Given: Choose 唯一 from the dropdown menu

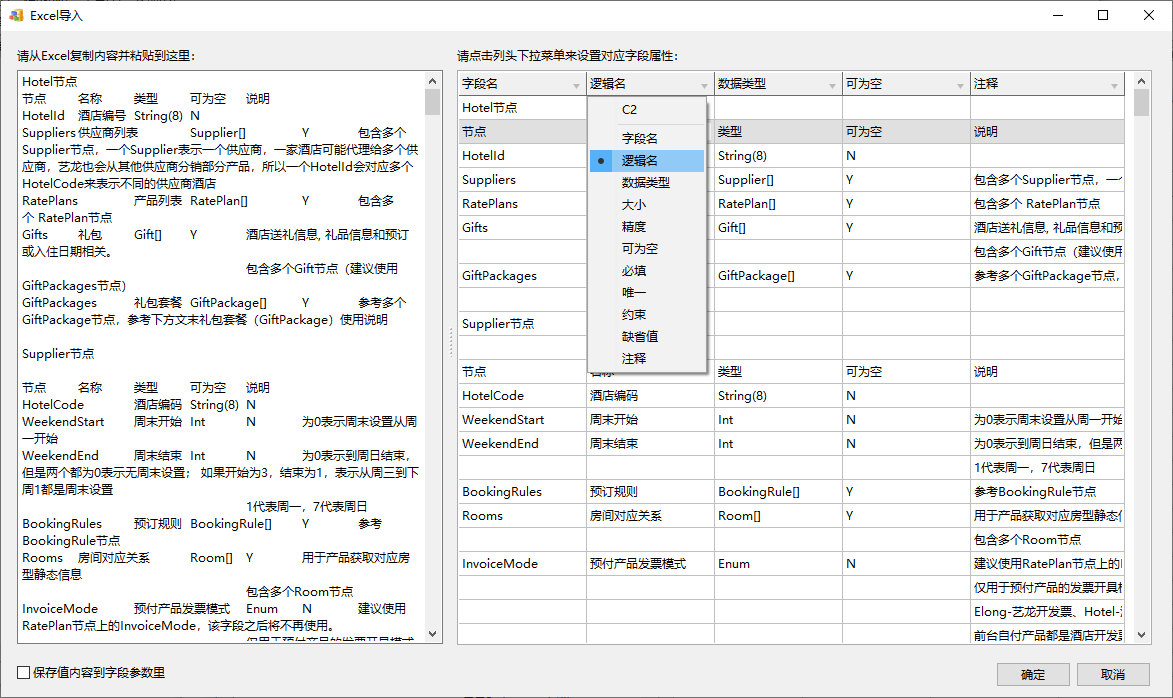Looking at the screenshot, I should coord(647,293).
